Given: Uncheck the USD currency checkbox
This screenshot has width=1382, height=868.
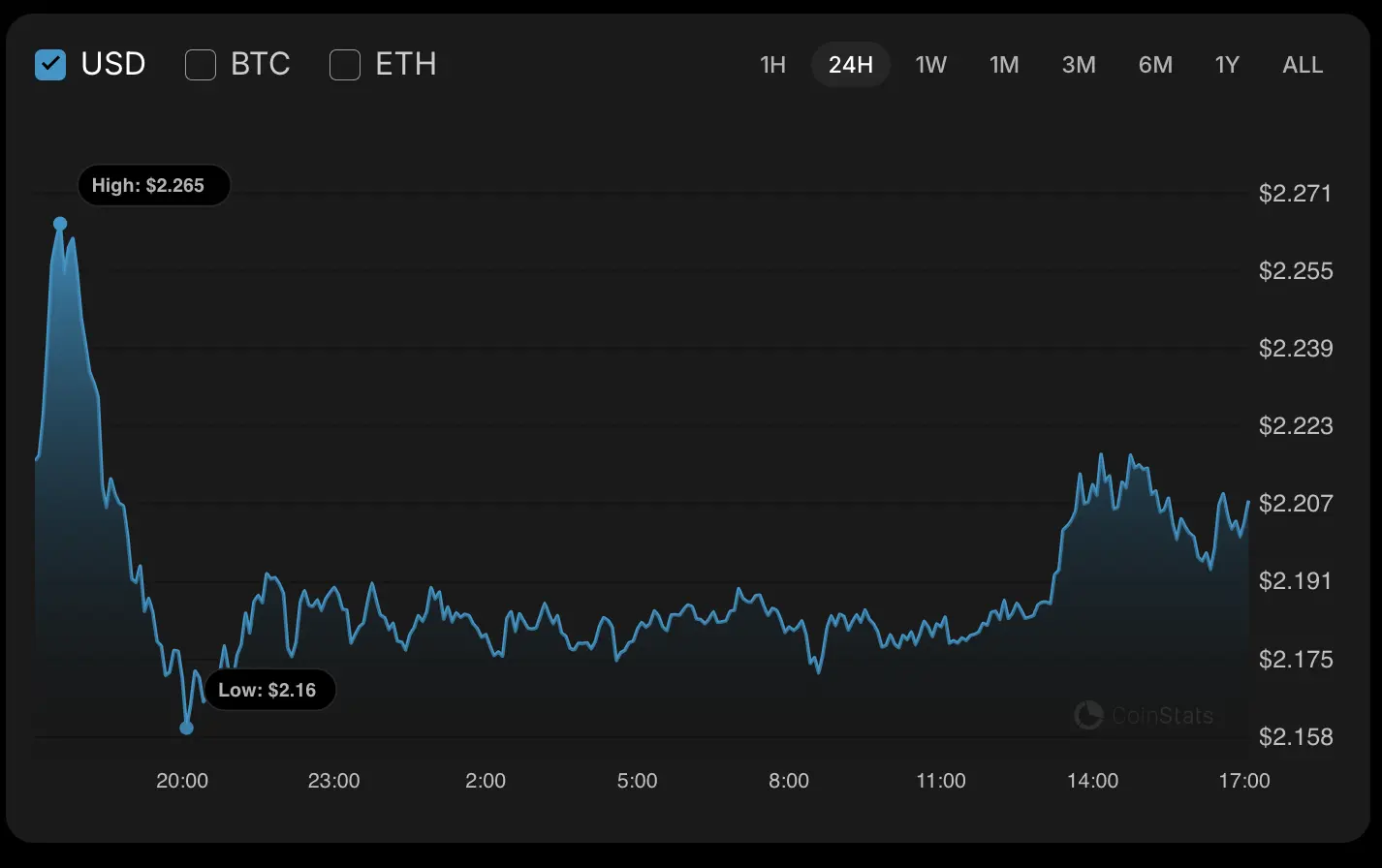Looking at the screenshot, I should click(x=50, y=65).
